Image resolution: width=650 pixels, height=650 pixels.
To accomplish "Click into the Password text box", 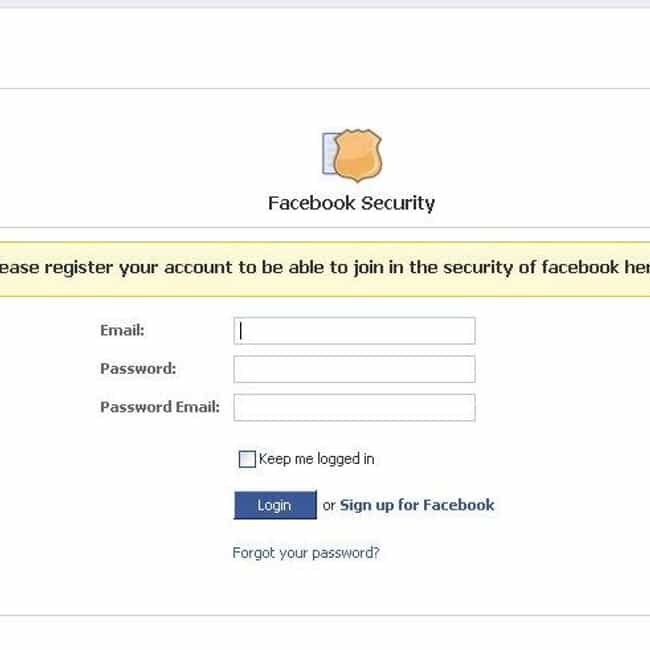I will 354,369.
